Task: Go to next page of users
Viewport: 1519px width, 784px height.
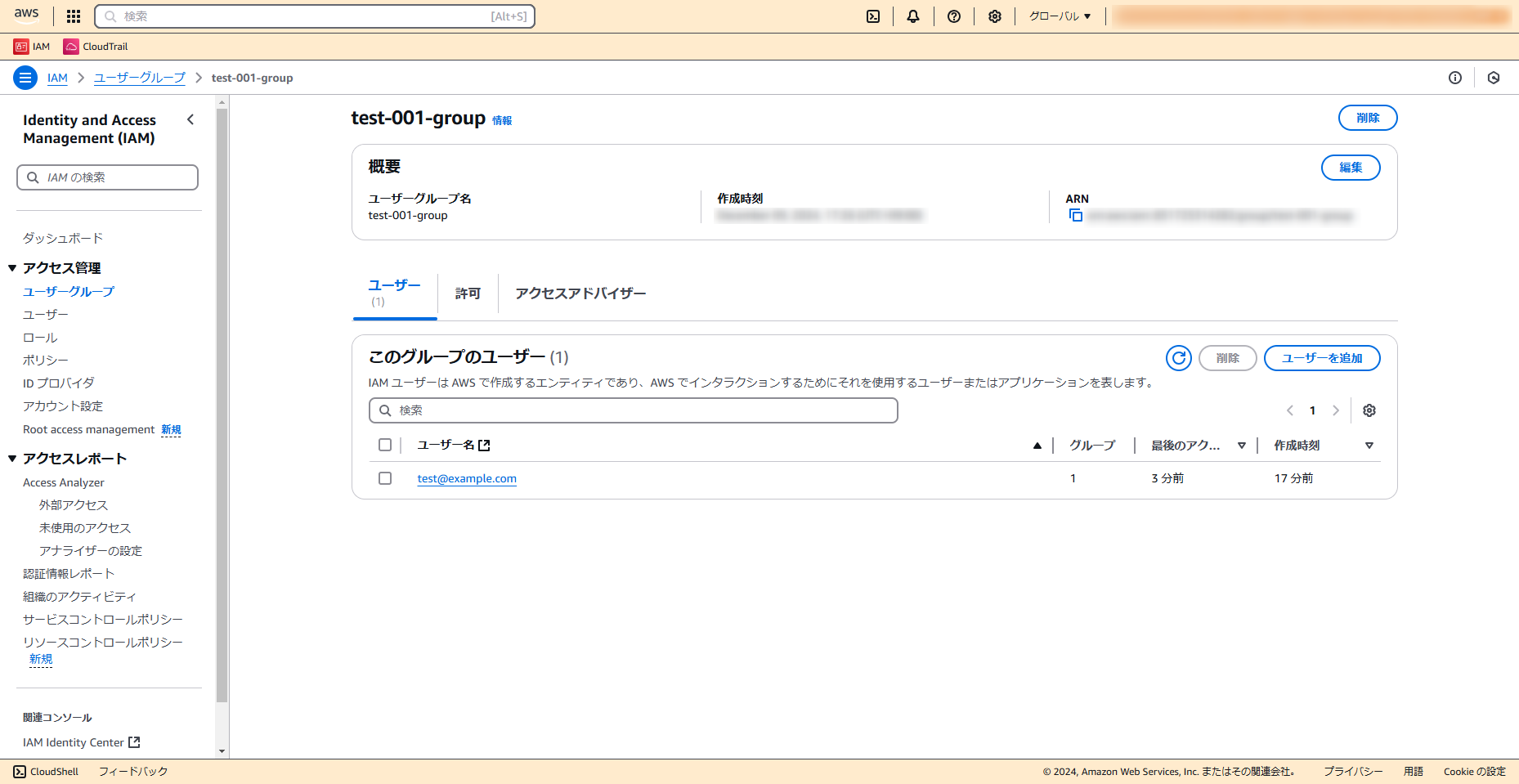Action: pyautogui.click(x=1336, y=410)
